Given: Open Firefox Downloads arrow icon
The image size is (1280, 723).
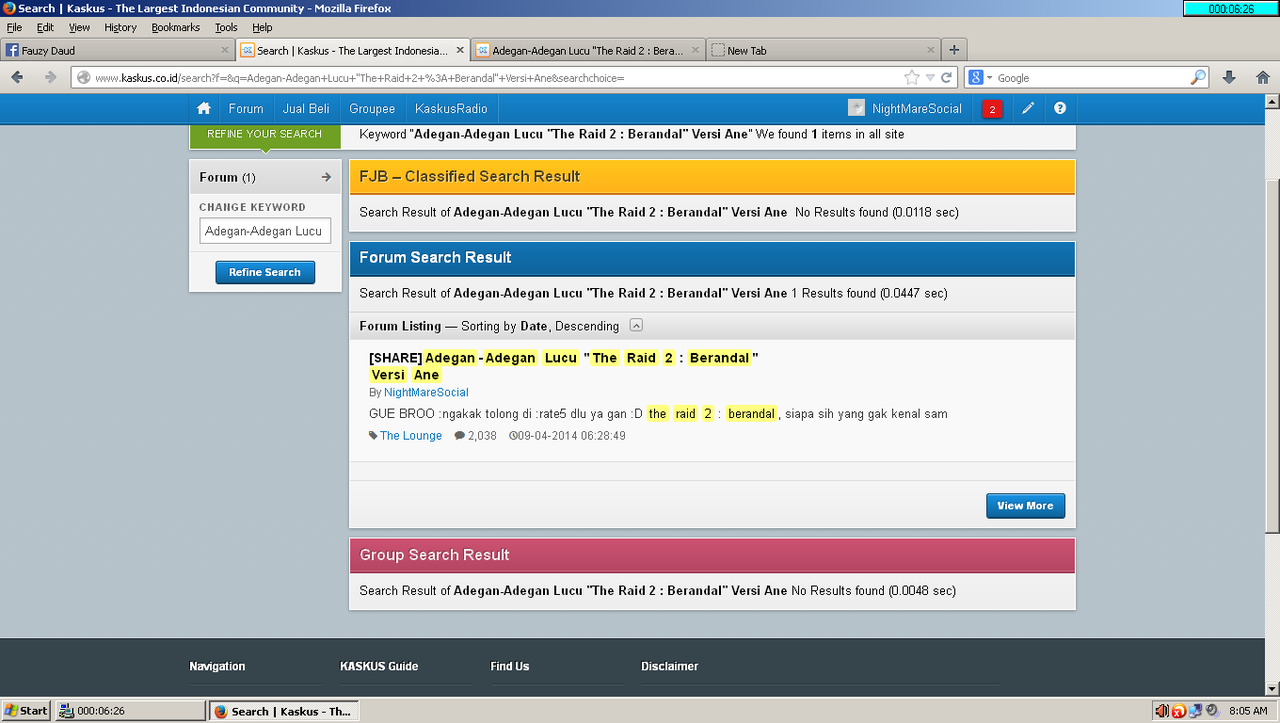Looking at the screenshot, I should 1229,77.
